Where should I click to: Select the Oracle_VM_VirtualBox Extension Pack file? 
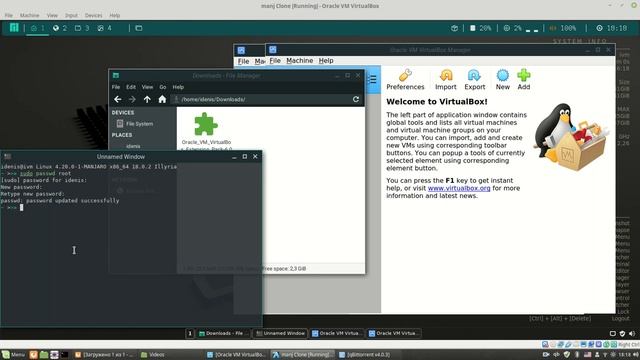(206, 131)
